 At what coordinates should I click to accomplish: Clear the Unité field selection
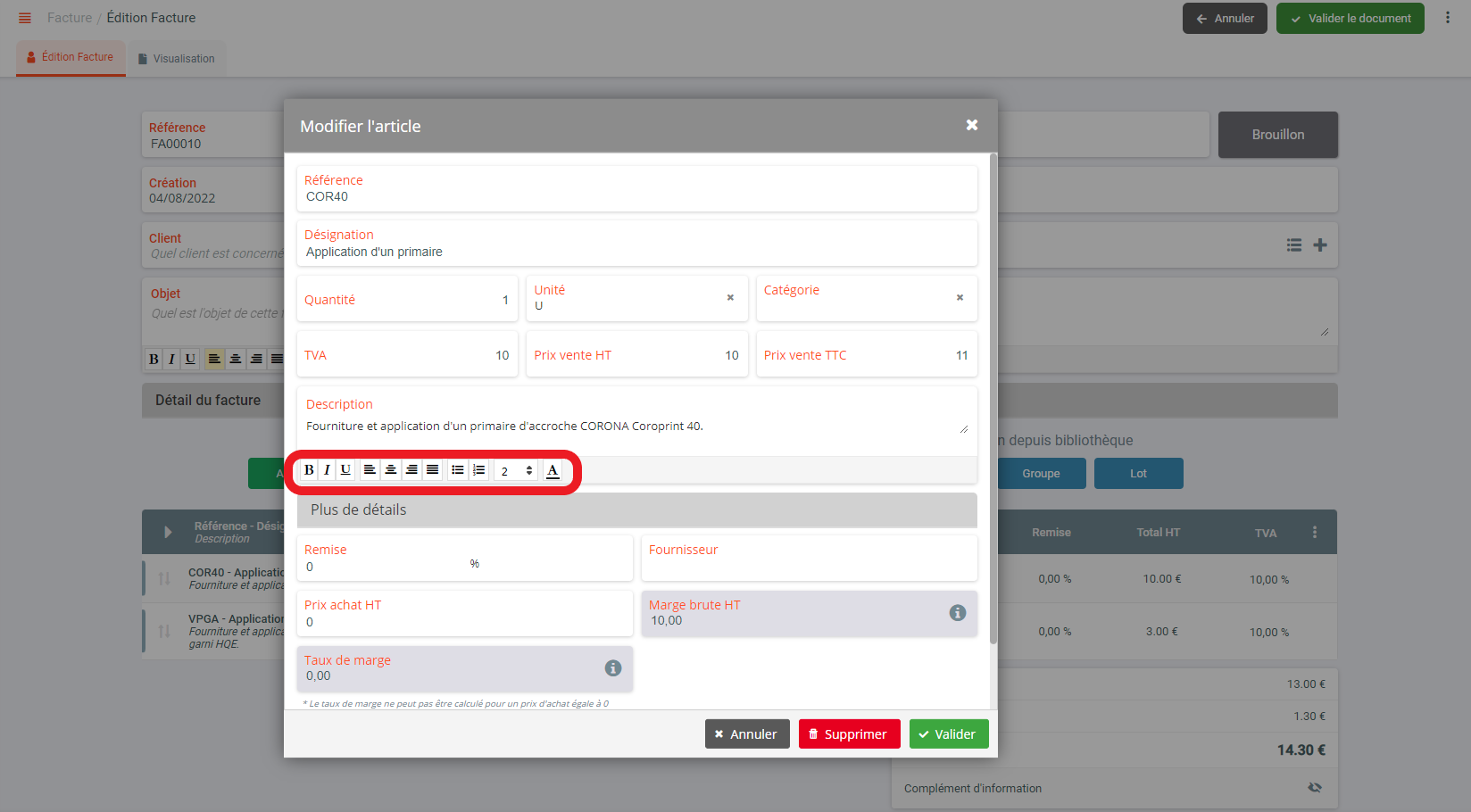[x=730, y=298]
